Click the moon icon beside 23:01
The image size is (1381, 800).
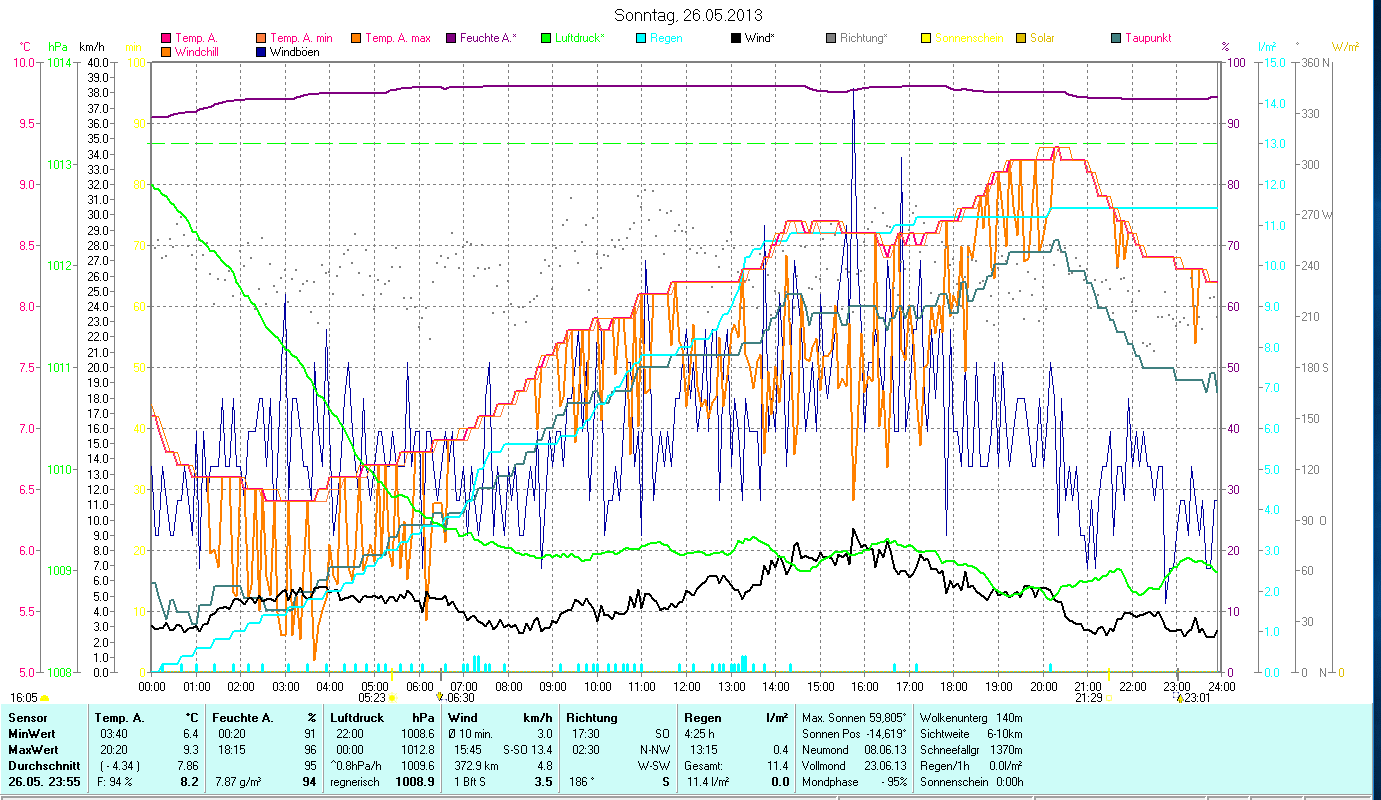tap(1180, 698)
